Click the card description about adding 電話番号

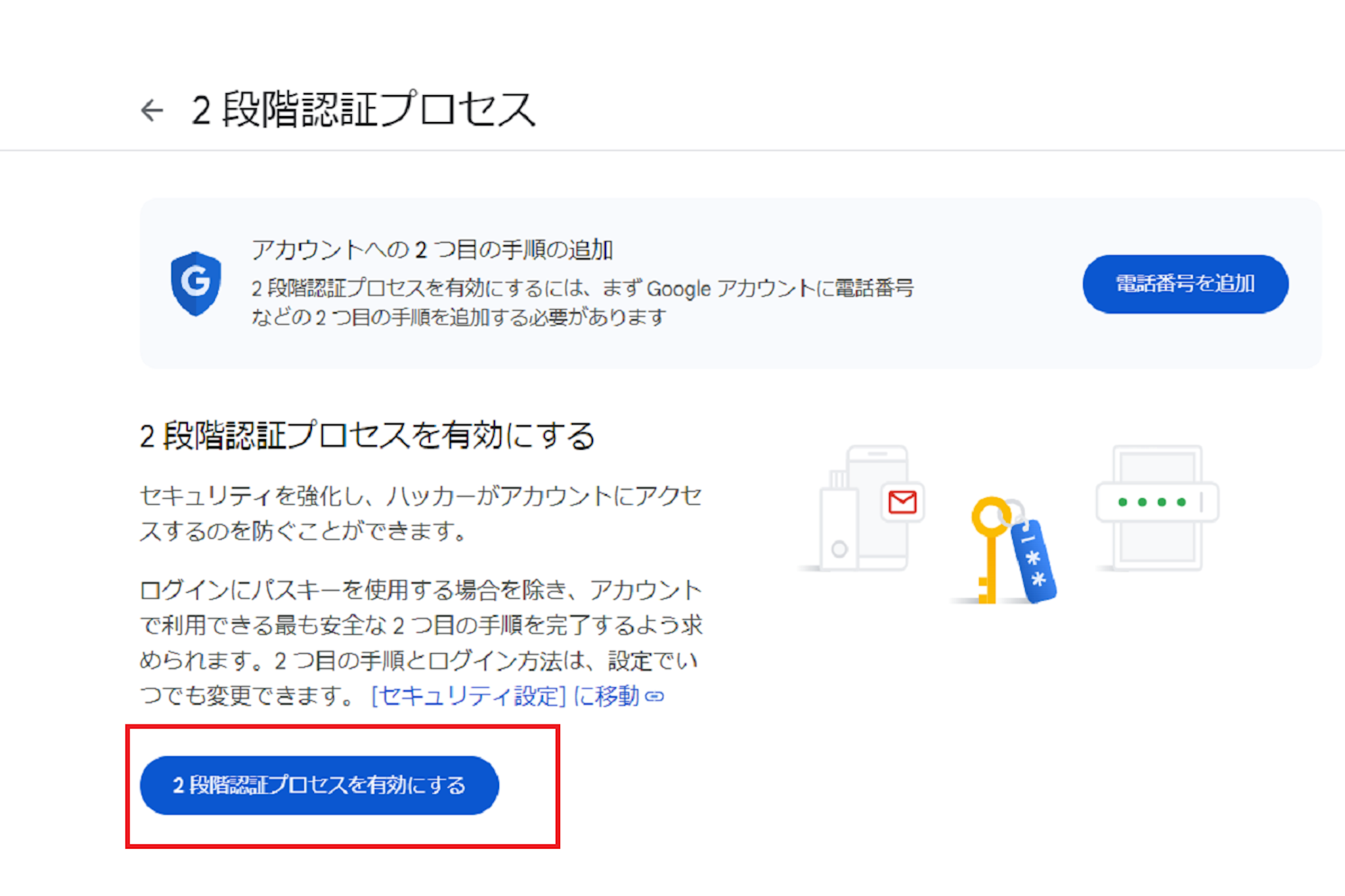581,303
